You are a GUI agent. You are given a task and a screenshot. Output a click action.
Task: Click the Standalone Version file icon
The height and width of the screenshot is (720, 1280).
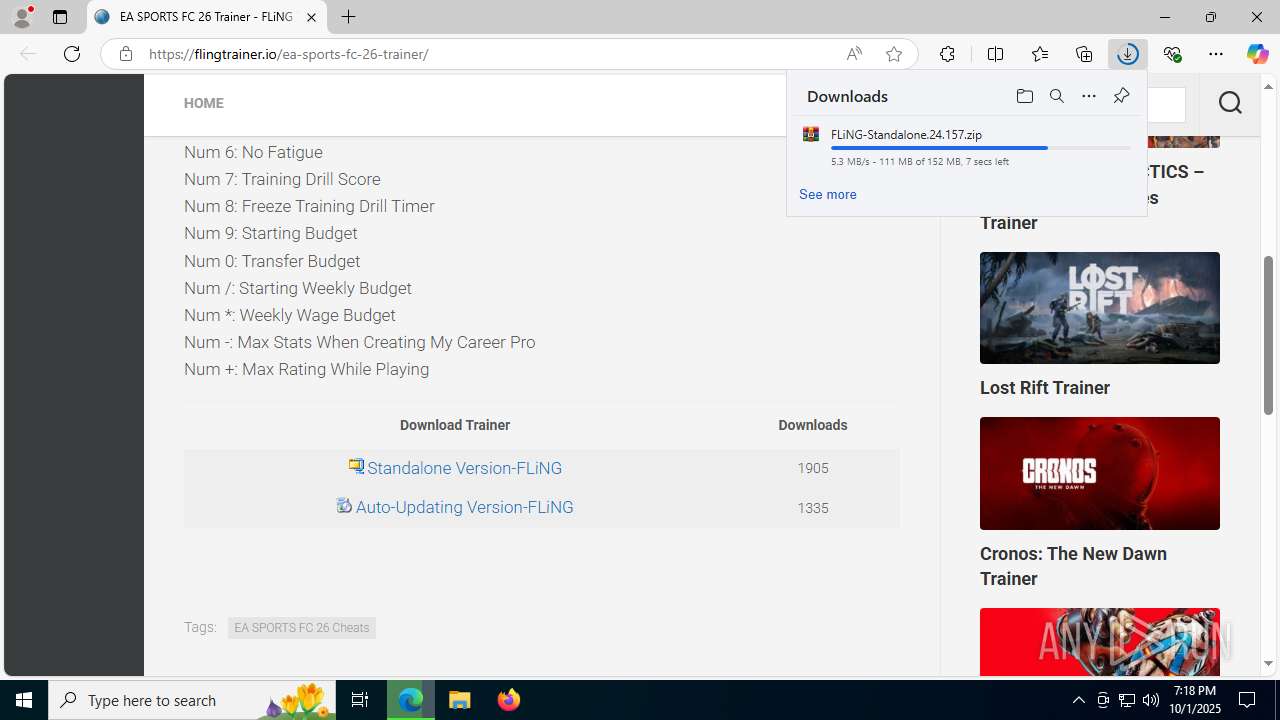coord(356,466)
